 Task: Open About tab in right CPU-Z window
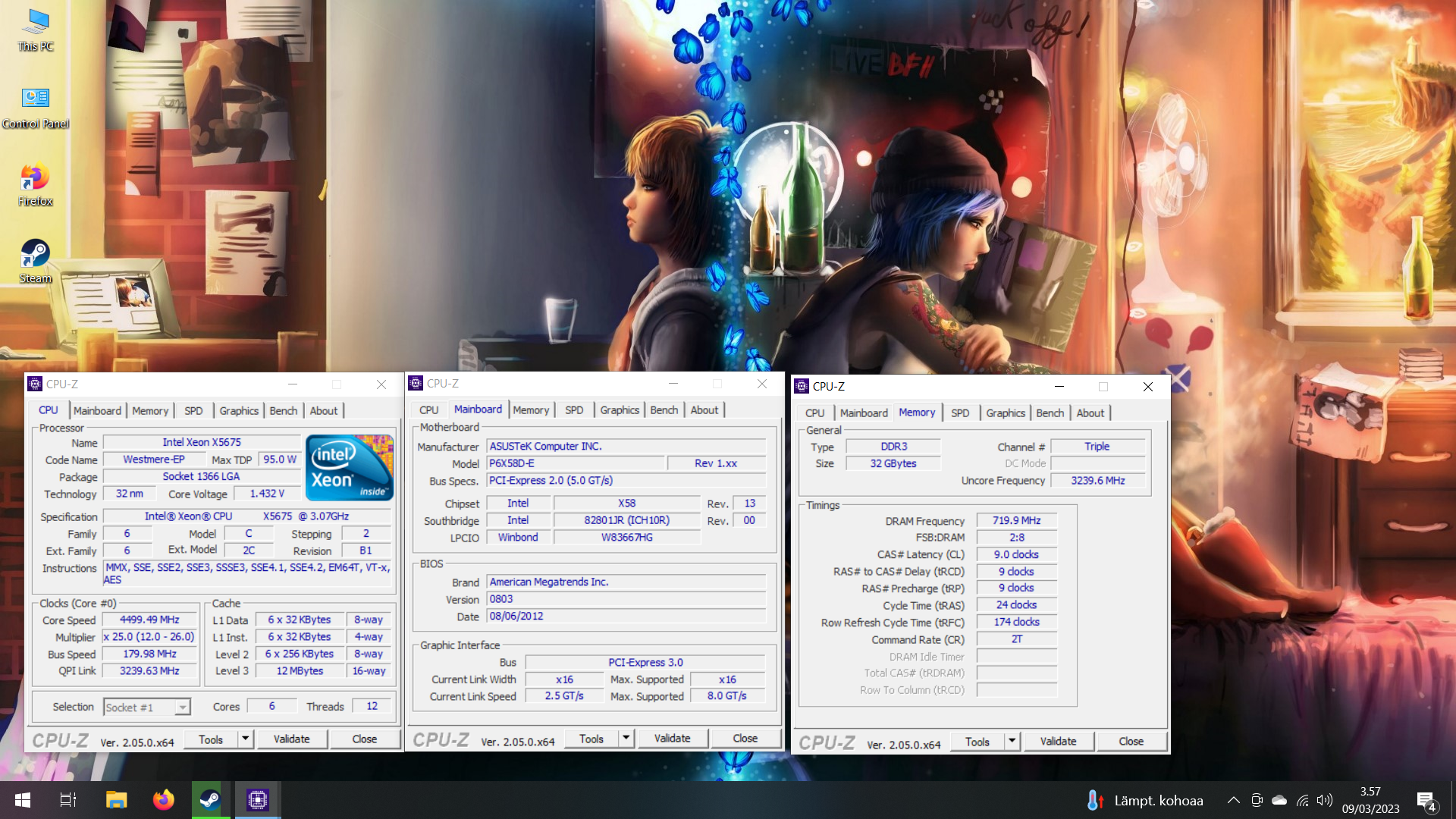[1090, 413]
